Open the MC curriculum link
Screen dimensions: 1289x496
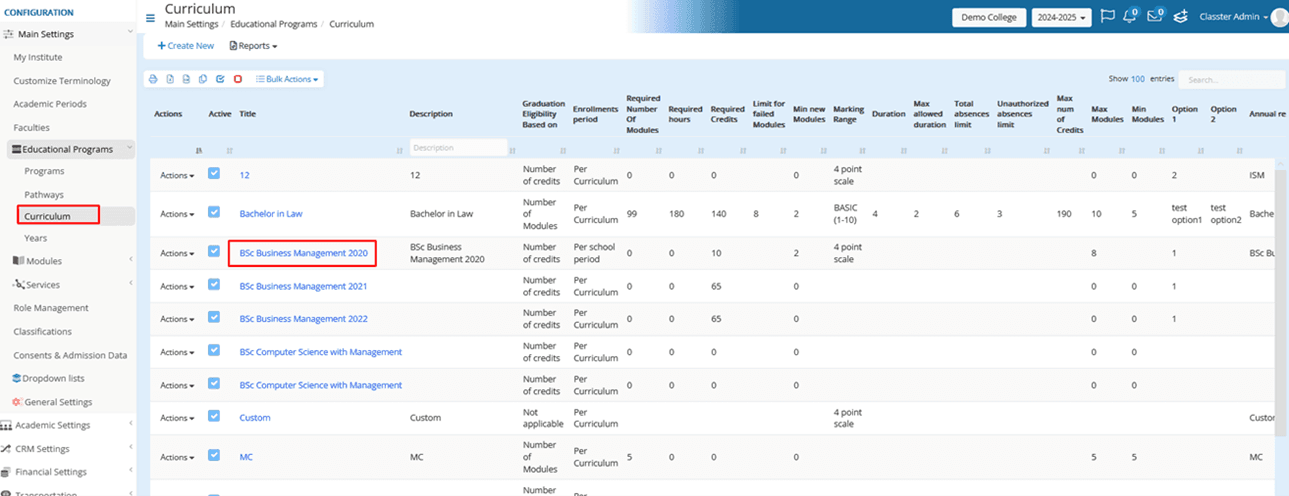point(246,457)
